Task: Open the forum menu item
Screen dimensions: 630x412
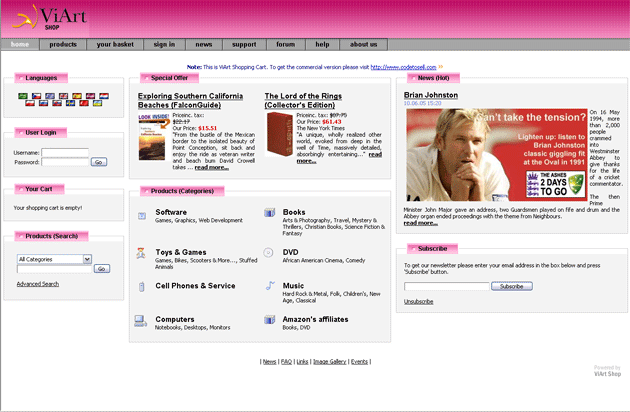Action: pos(286,44)
